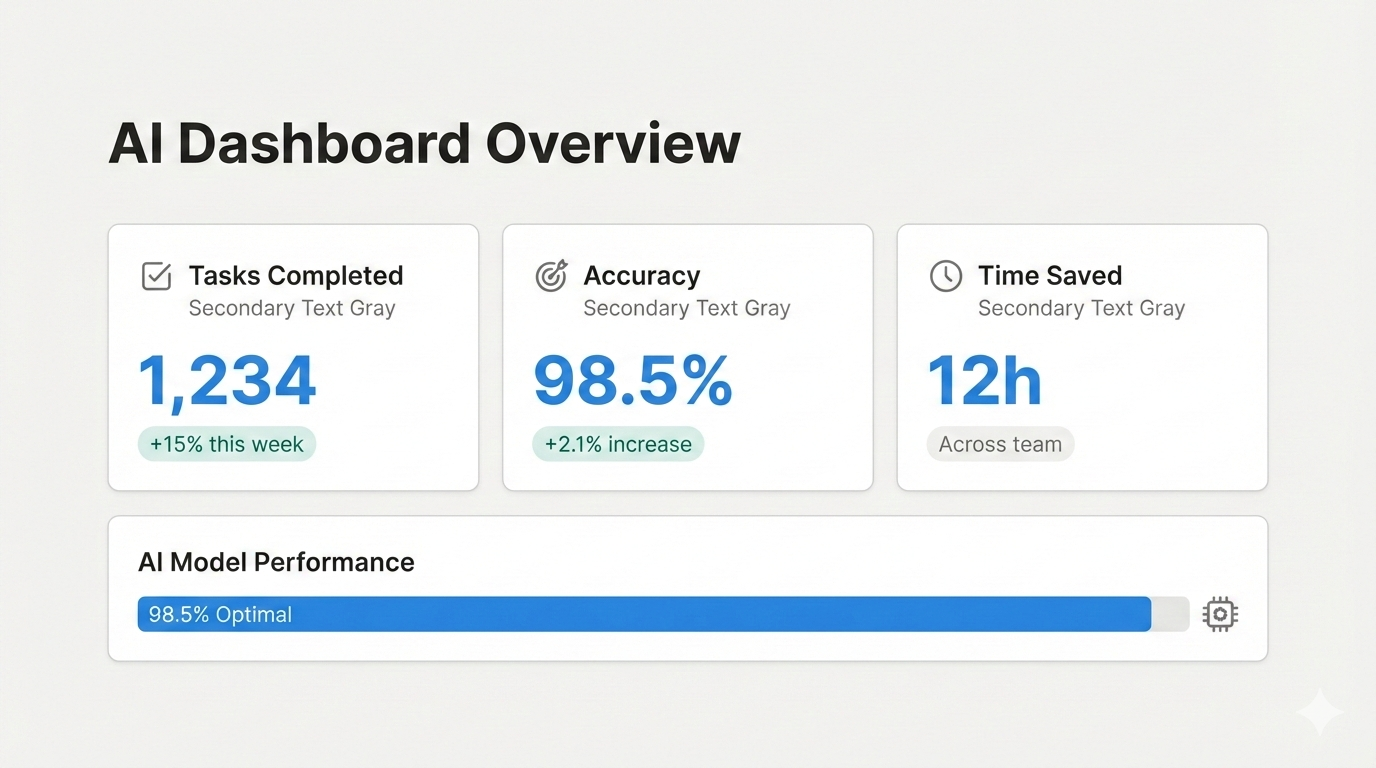Select the Time Saved card title
Screen dimensions: 1376x768
(x=1050, y=275)
